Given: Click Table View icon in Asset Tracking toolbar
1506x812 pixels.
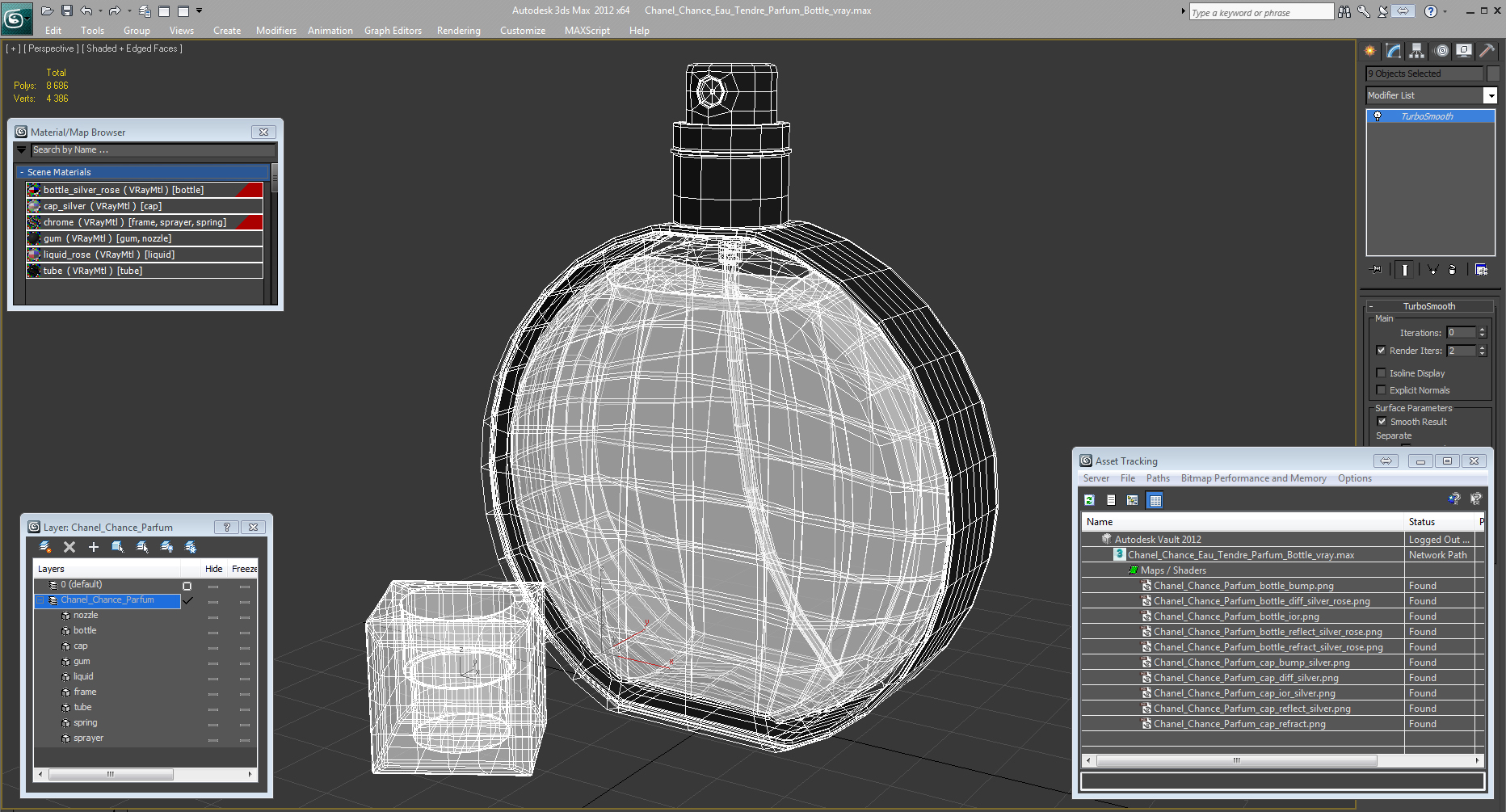Looking at the screenshot, I should point(1155,500).
